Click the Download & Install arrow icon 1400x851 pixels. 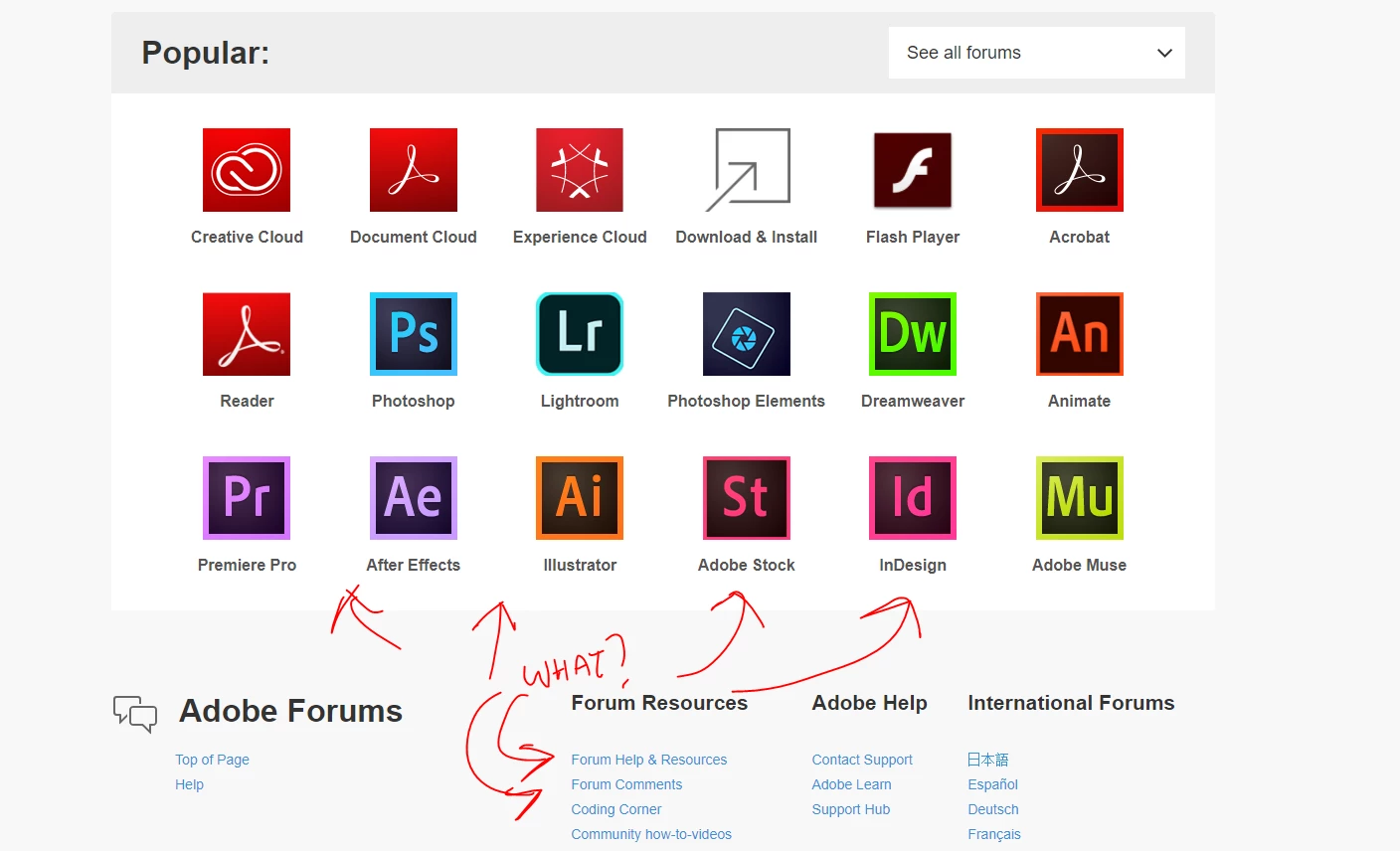click(x=747, y=170)
